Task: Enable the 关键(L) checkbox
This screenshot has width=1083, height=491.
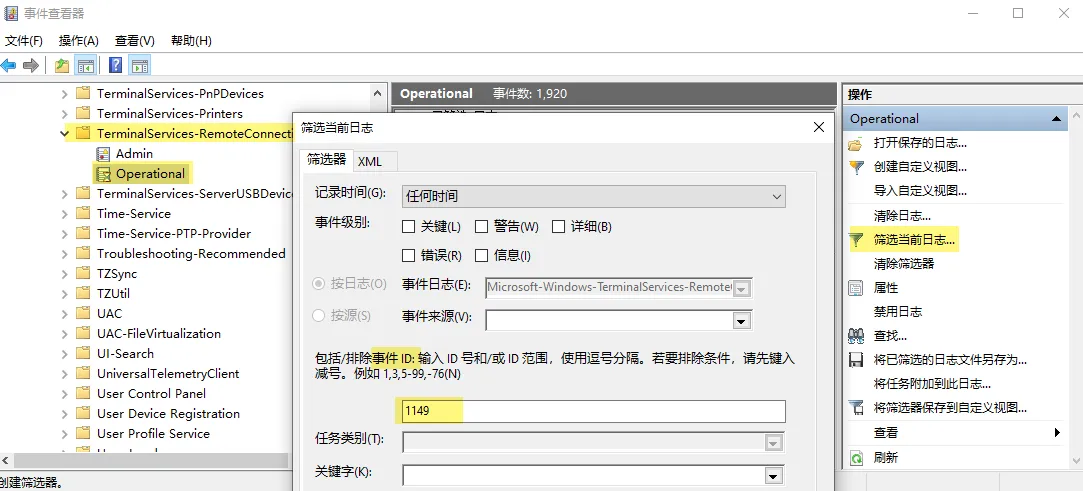Action: pos(409,227)
